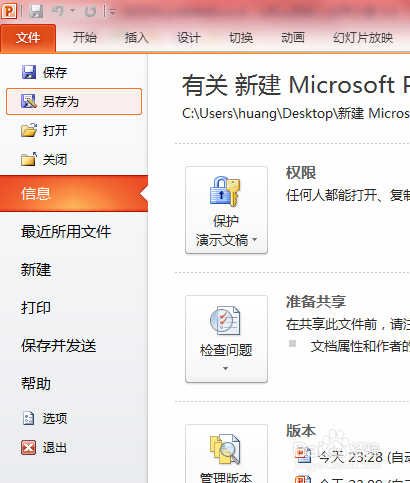Open the customize quick access toolbar dropdown
Screen dimensions: 410x483
(113, 13)
